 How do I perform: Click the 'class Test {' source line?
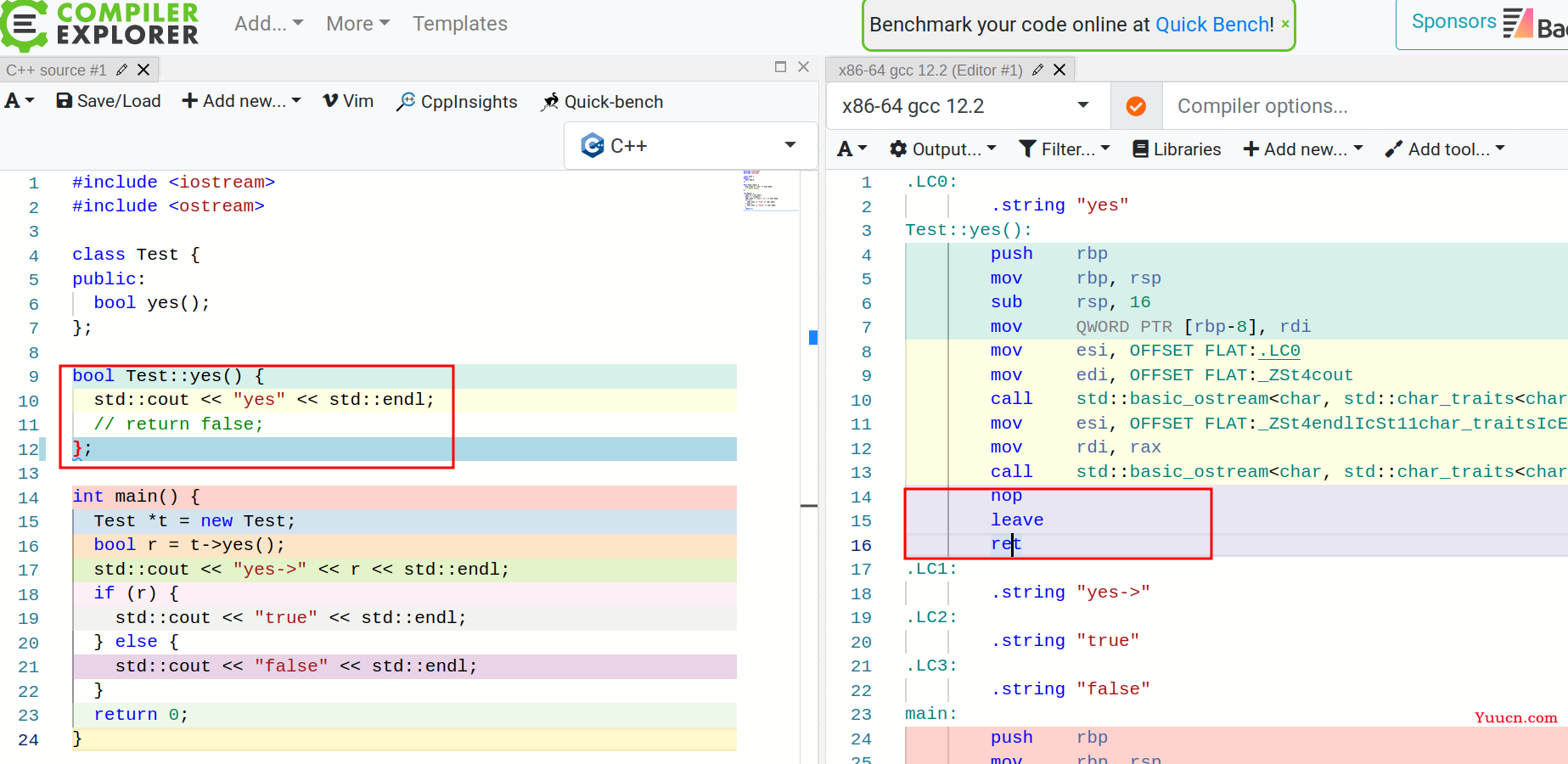click(136, 255)
